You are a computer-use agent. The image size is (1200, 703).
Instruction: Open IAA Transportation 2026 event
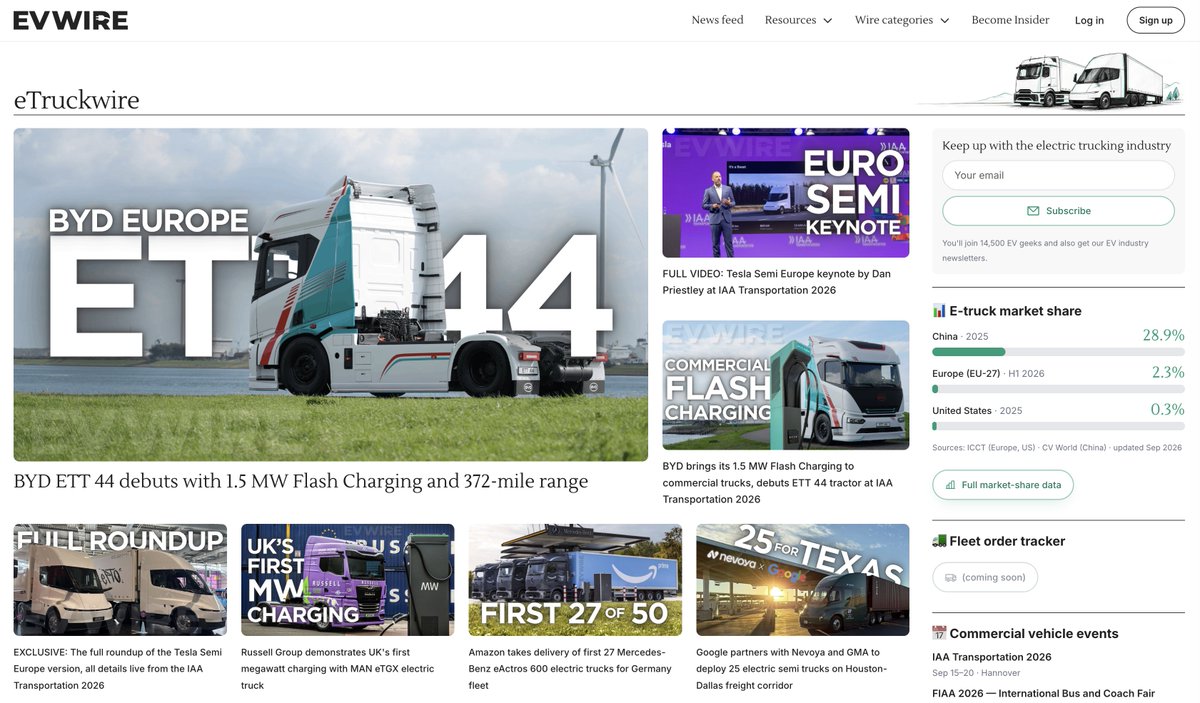pos(992,657)
